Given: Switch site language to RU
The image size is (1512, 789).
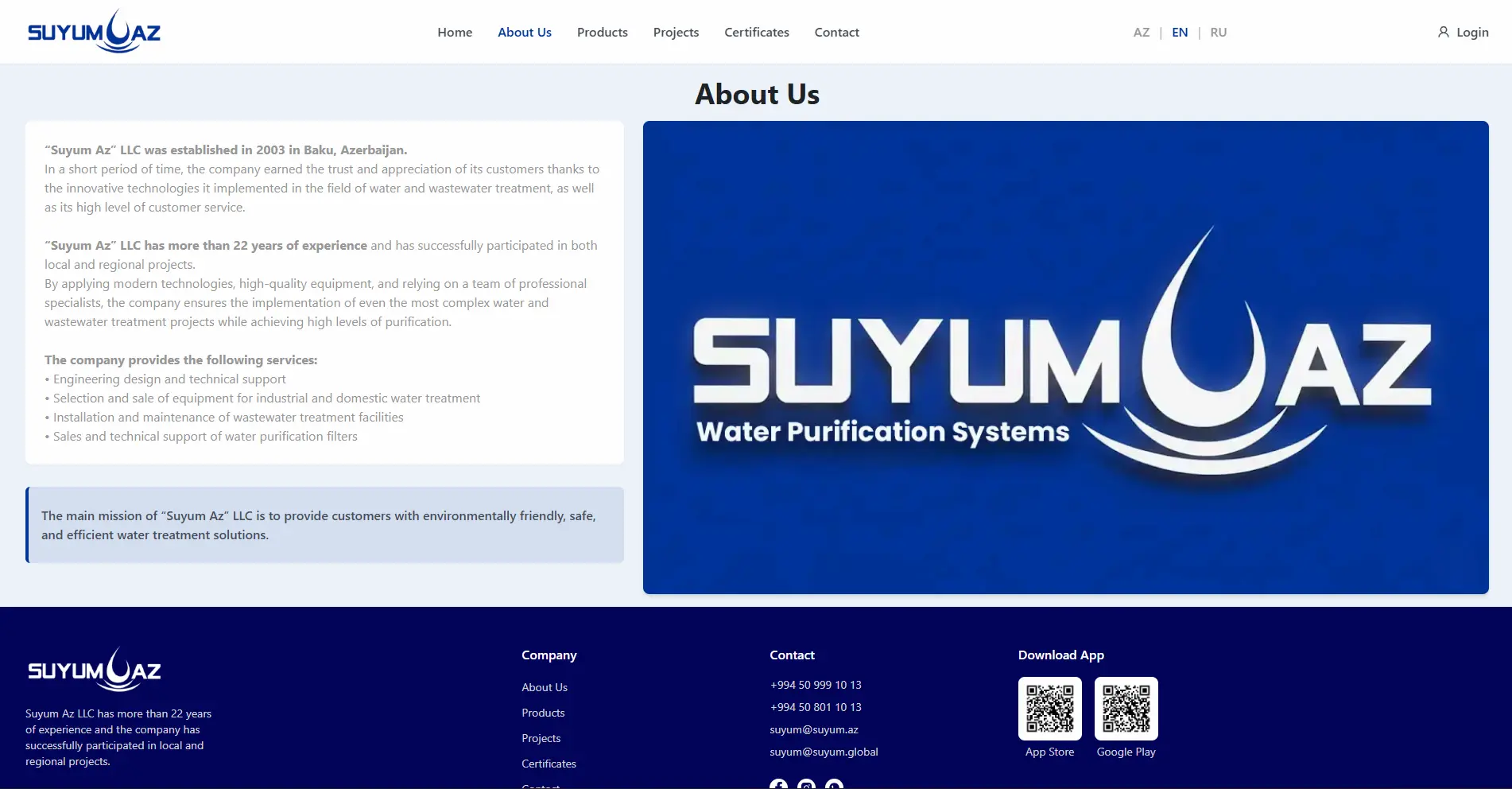Looking at the screenshot, I should click(x=1218, y=33).
